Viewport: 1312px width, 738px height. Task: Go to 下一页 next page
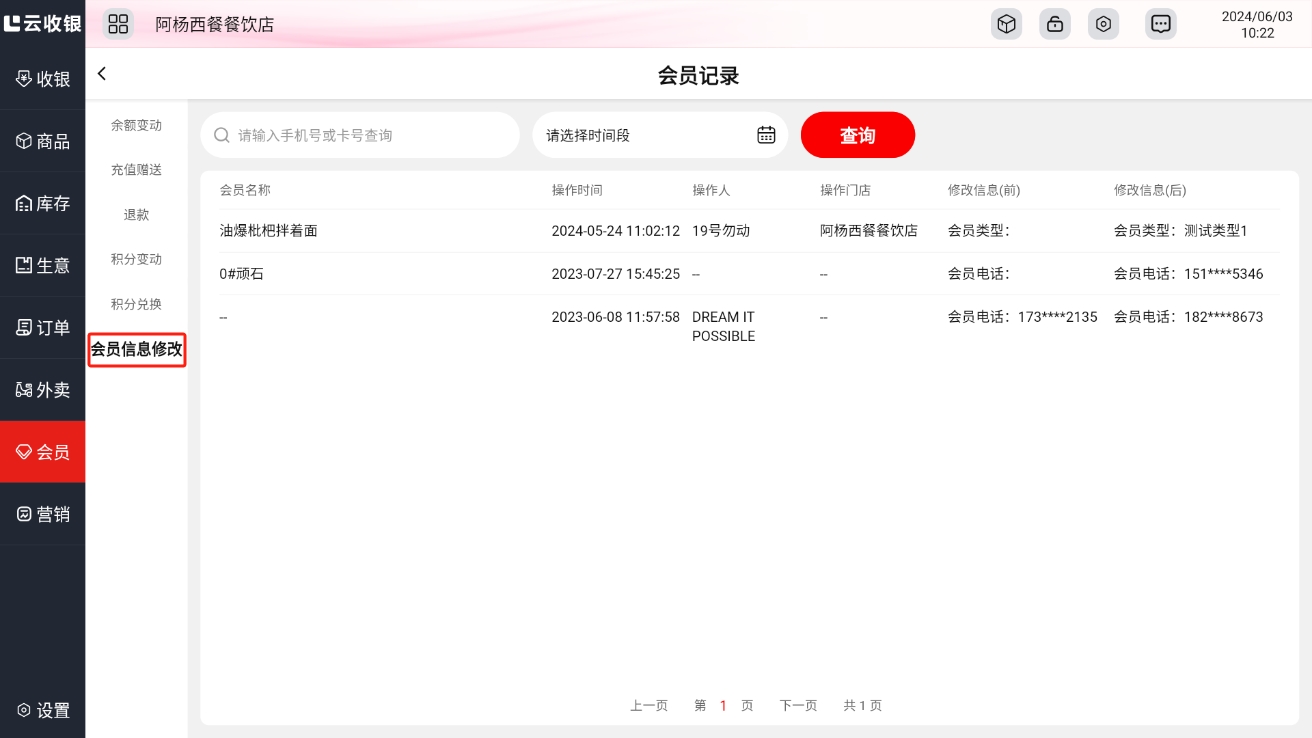(798, 705)
